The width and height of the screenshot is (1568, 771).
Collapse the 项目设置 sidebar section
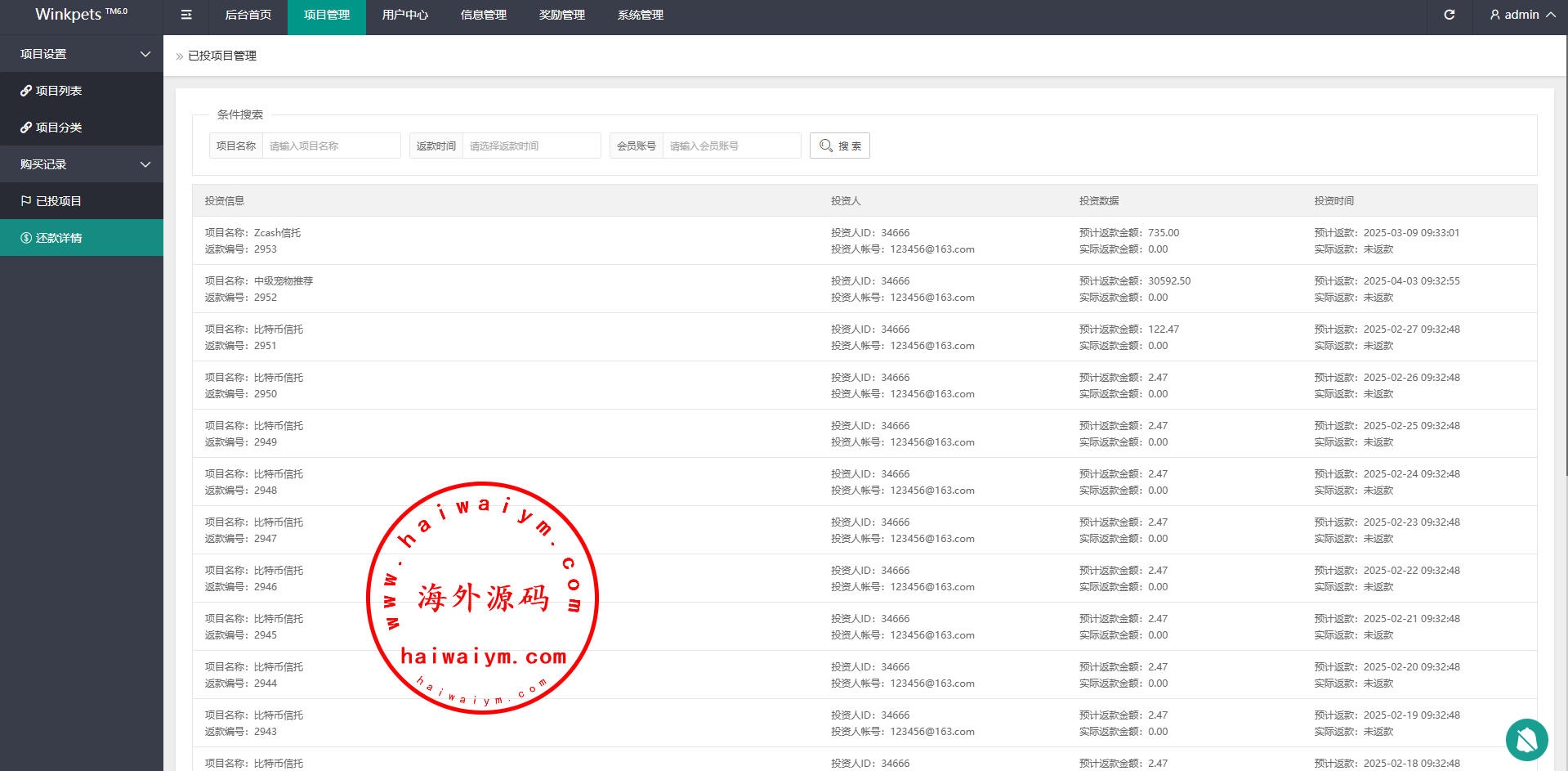(x=145, y=54)
